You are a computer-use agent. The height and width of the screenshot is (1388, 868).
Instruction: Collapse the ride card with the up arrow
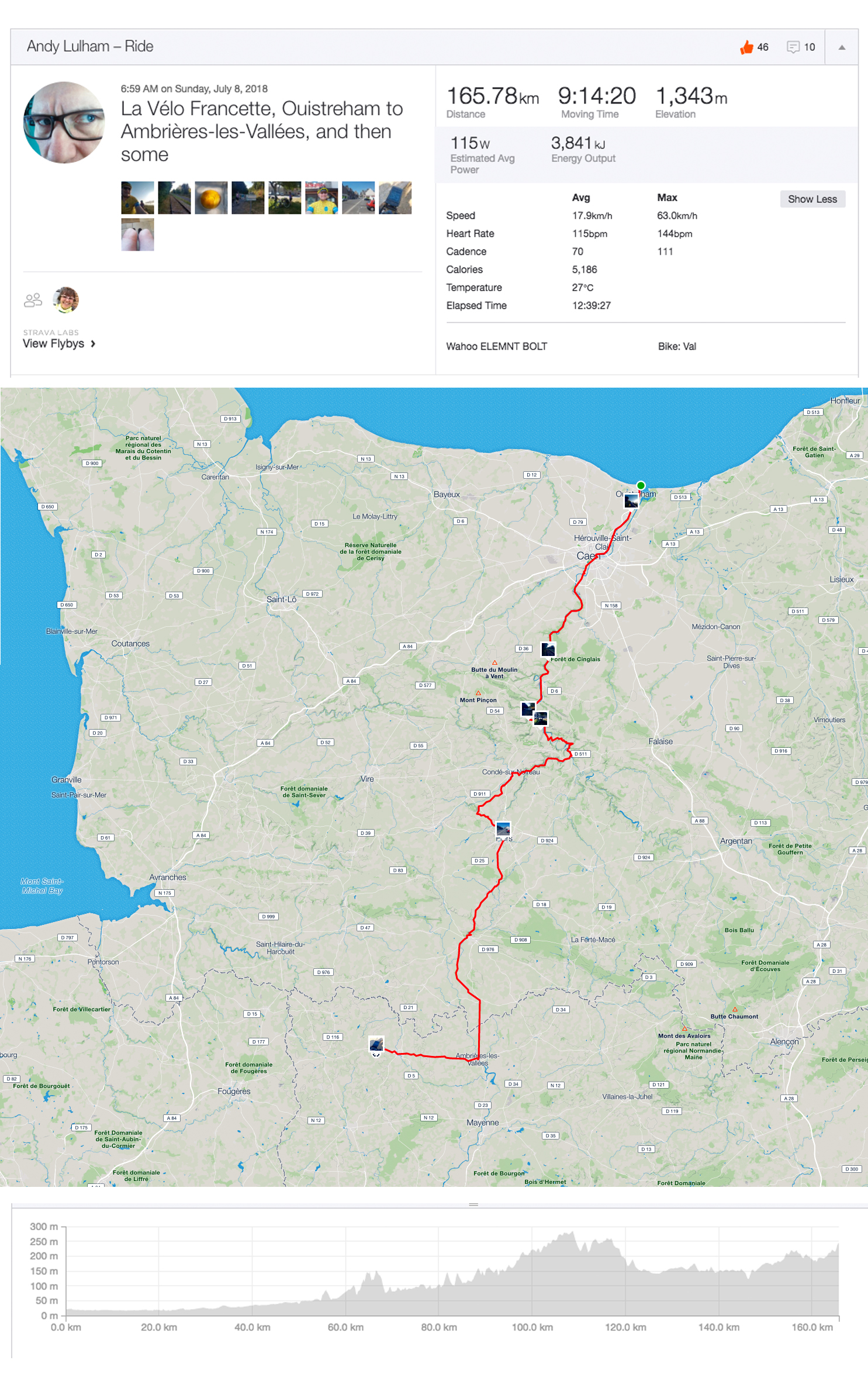[842, 47]
